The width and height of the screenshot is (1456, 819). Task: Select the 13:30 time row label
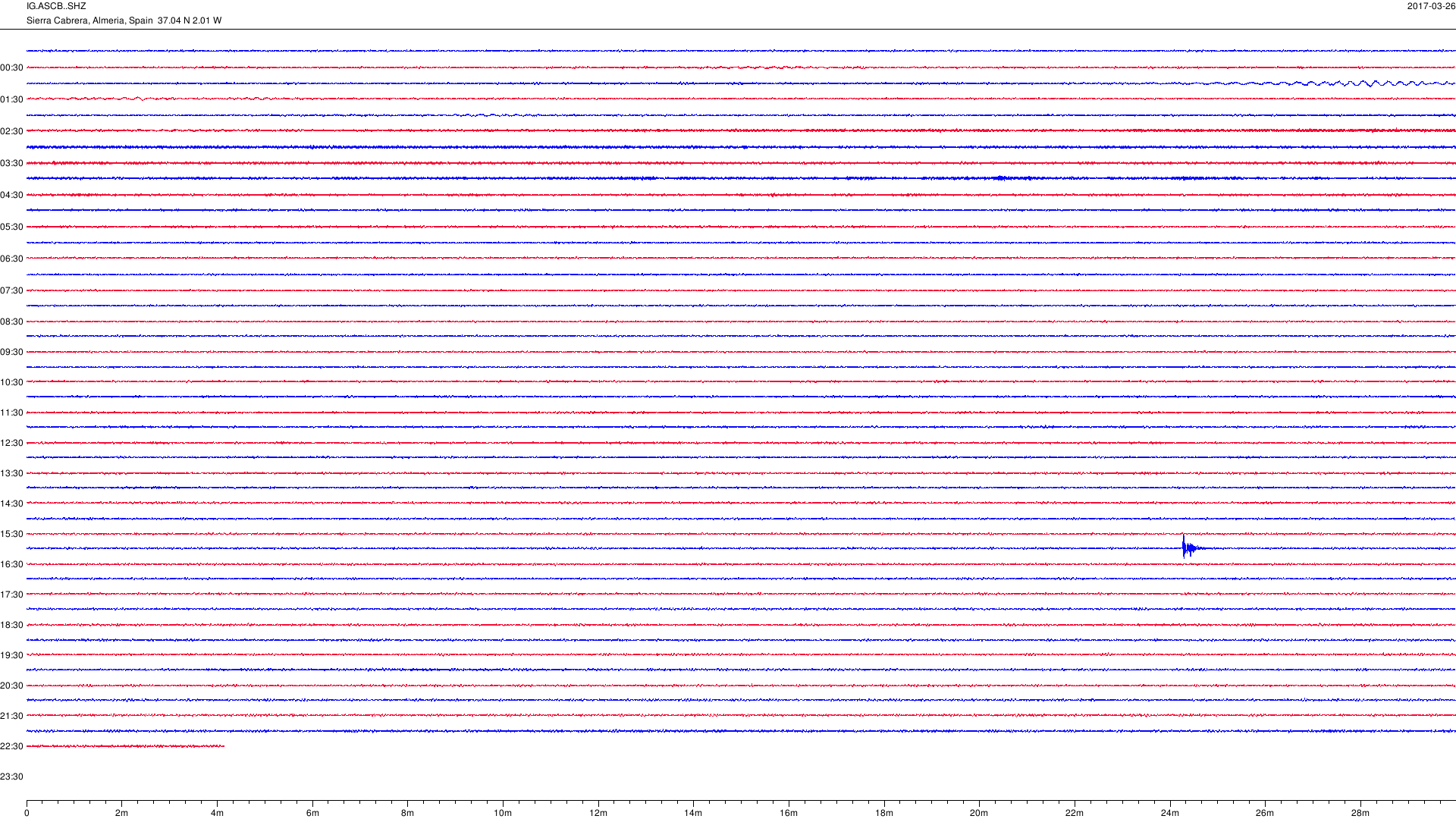click(x=11, y=474)
